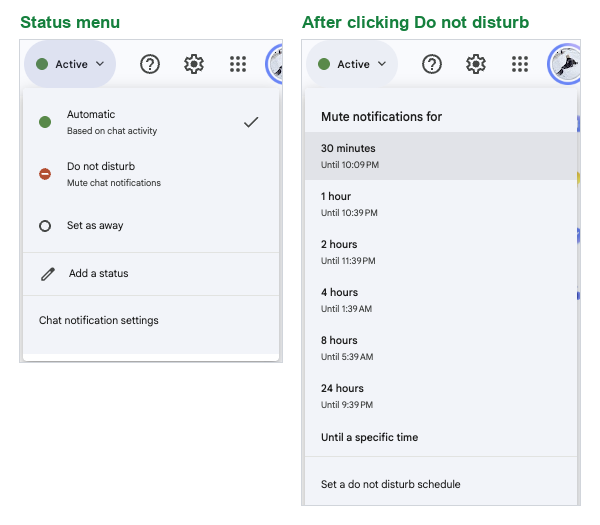
Task: Select Until a specific time
Action: (x=441, y=437)
